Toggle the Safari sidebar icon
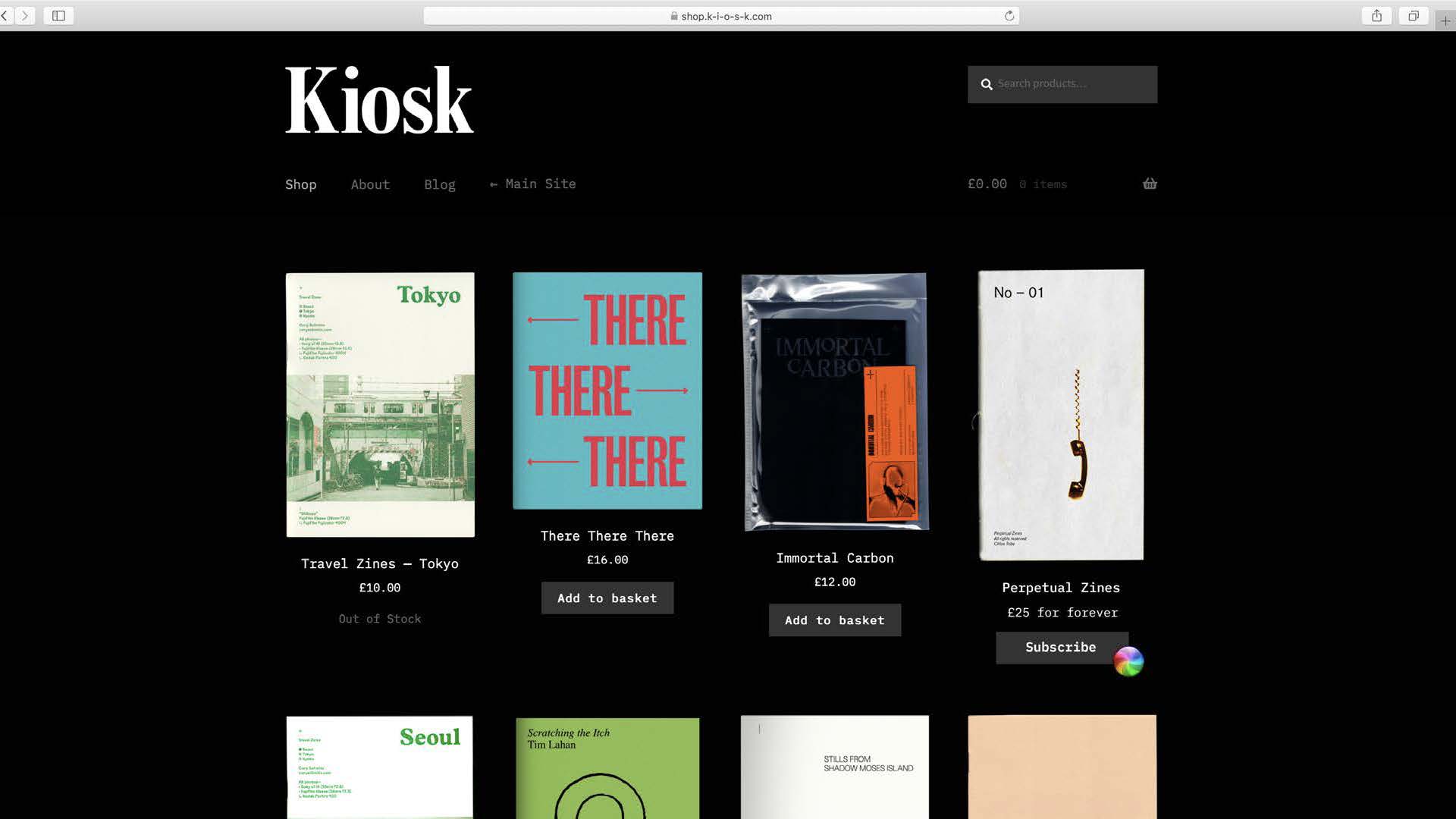The height and width of the screenshot is (819, 1456). pyautogui.click(x=58, y=15)
